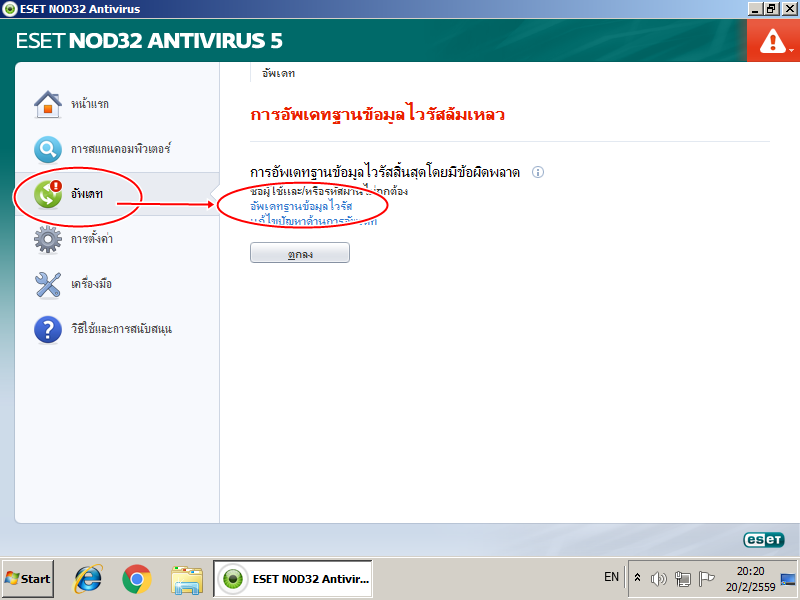
Task: Launch Google Chrome from taskbar
Action: 136,579
